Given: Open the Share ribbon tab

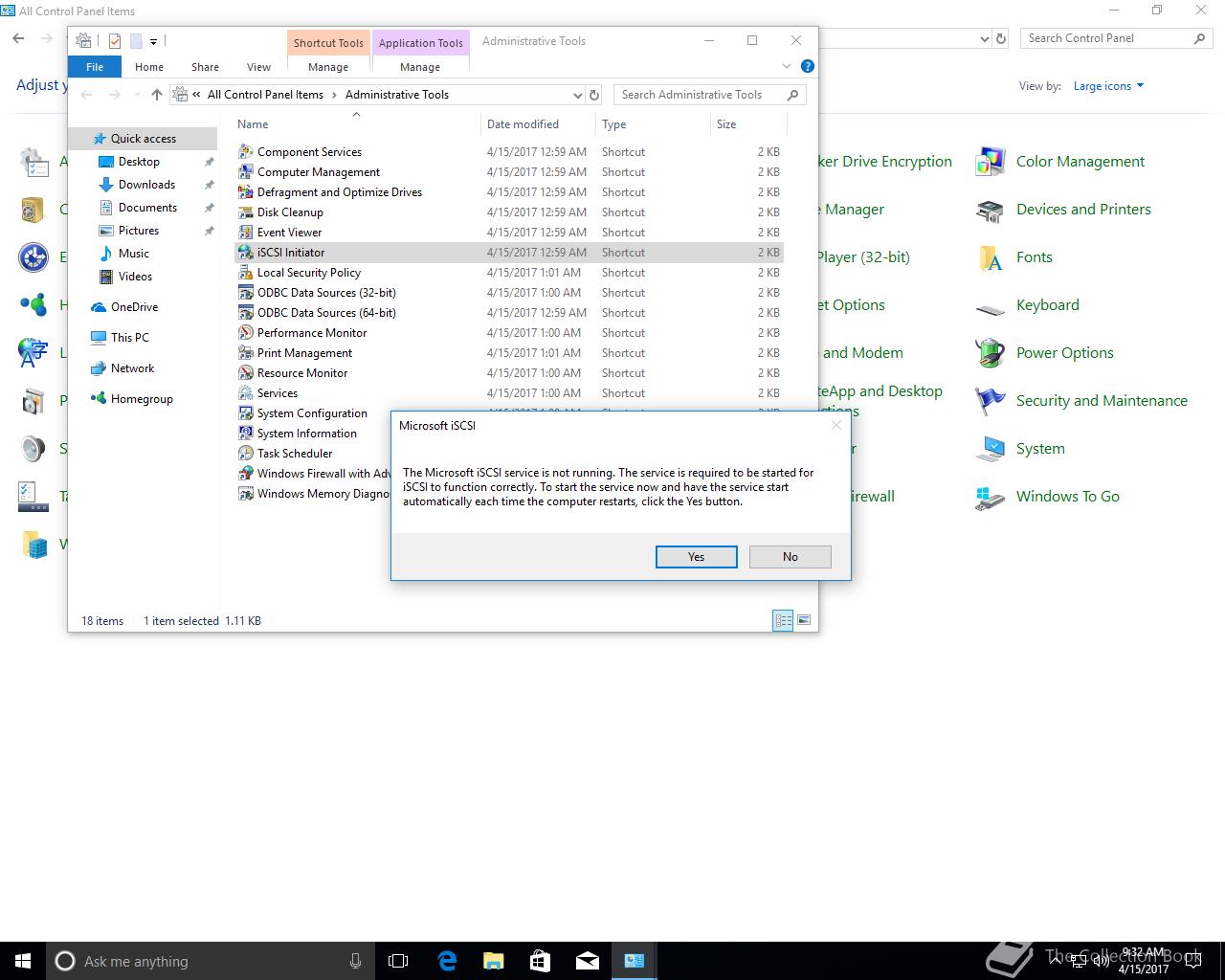Looking at the screenshot, I should 205,67.
